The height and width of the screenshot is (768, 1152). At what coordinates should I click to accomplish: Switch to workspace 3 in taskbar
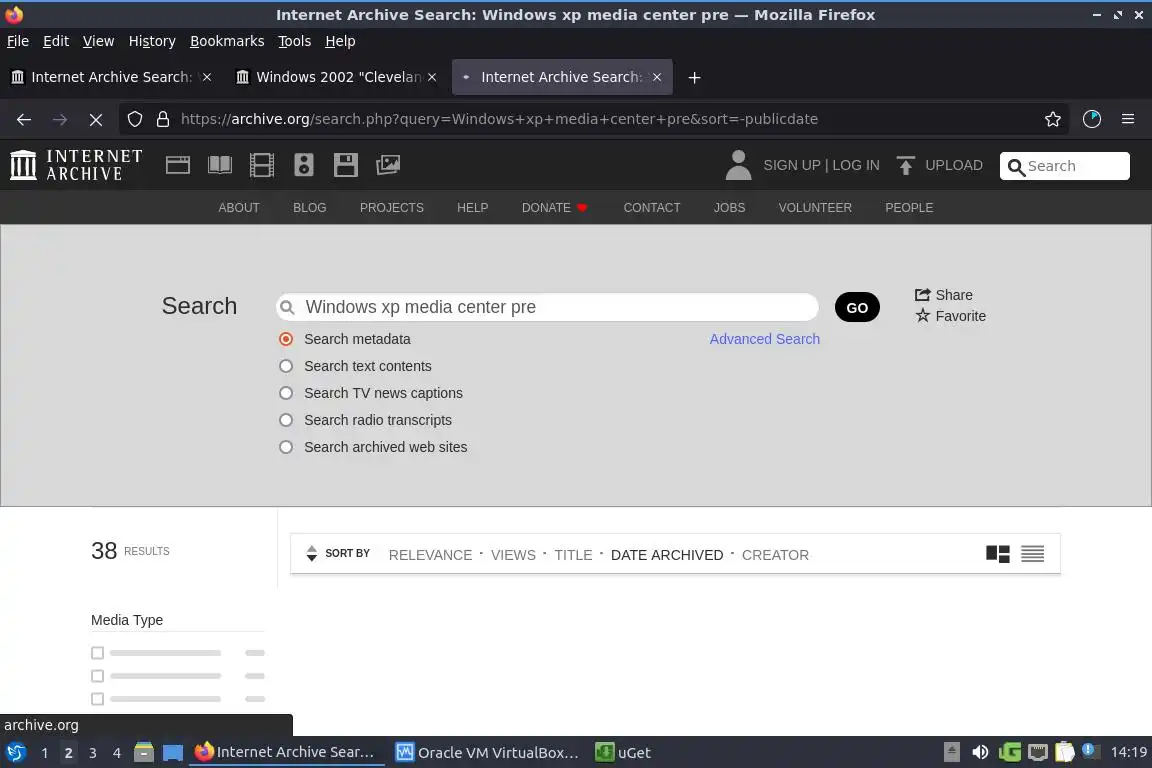coord(93,753)
